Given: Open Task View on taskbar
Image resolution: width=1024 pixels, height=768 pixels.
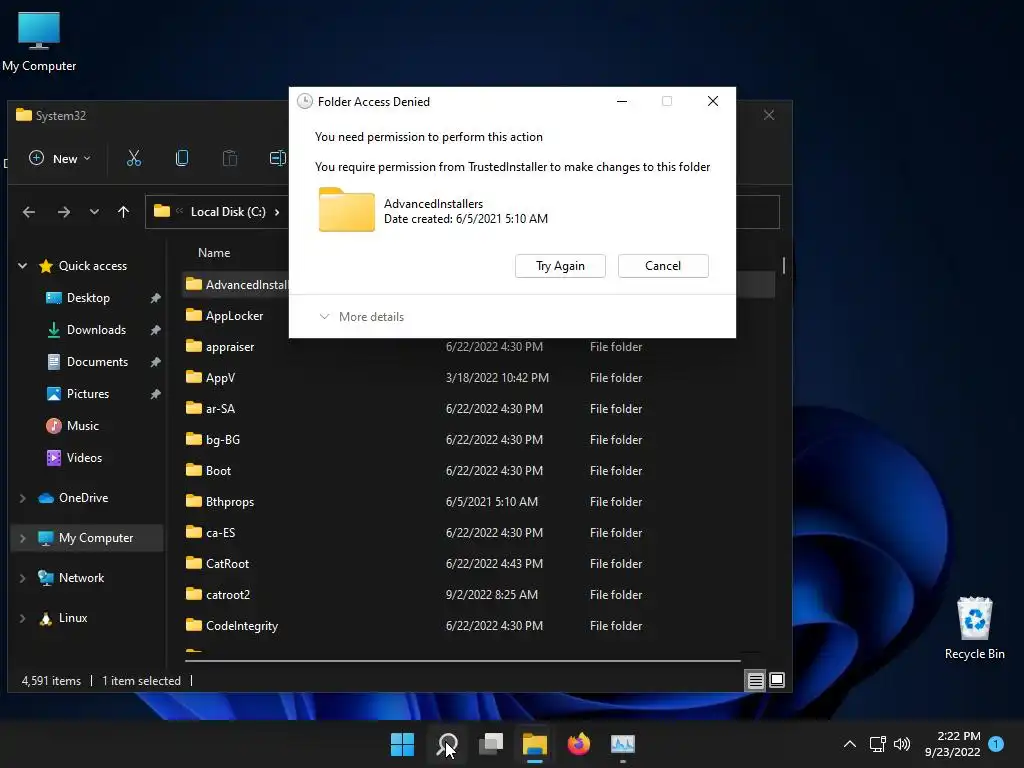Looking at the screenshot, I should pos(491,744).
